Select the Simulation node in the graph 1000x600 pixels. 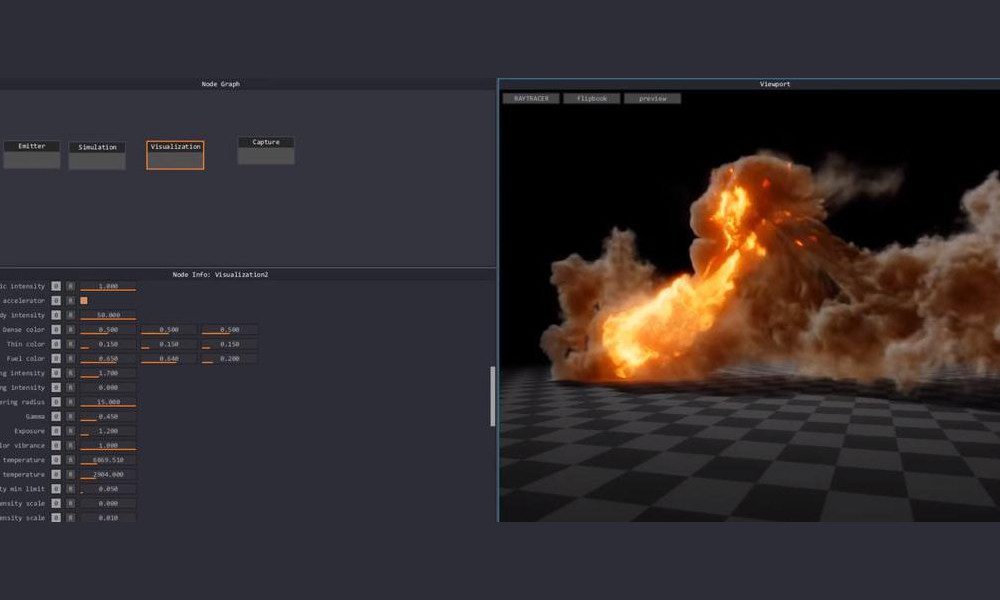pyautogui.click(x=97, y=155)
